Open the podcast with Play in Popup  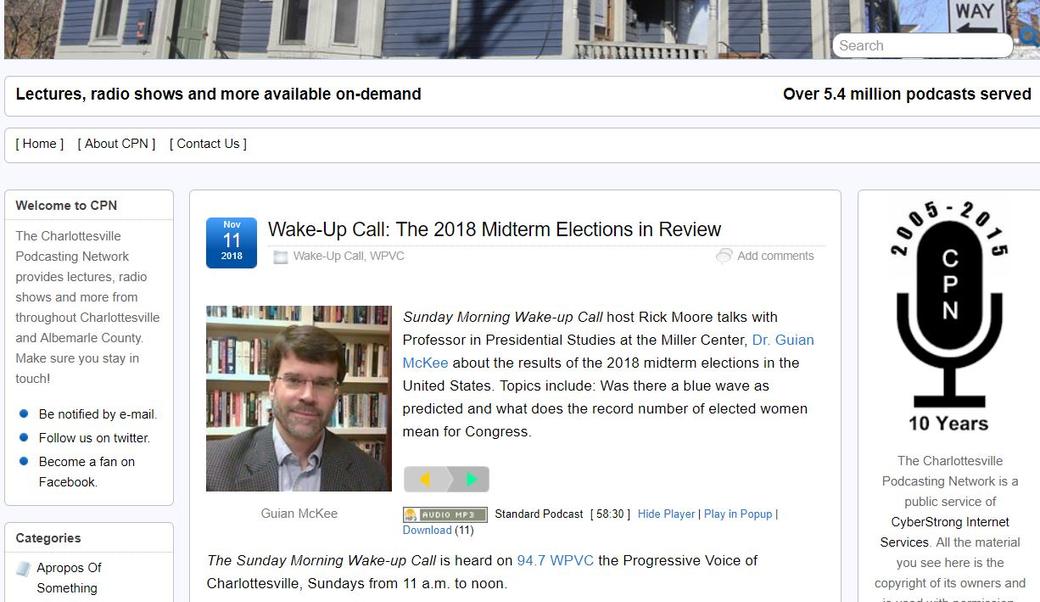tap(738, 514)
